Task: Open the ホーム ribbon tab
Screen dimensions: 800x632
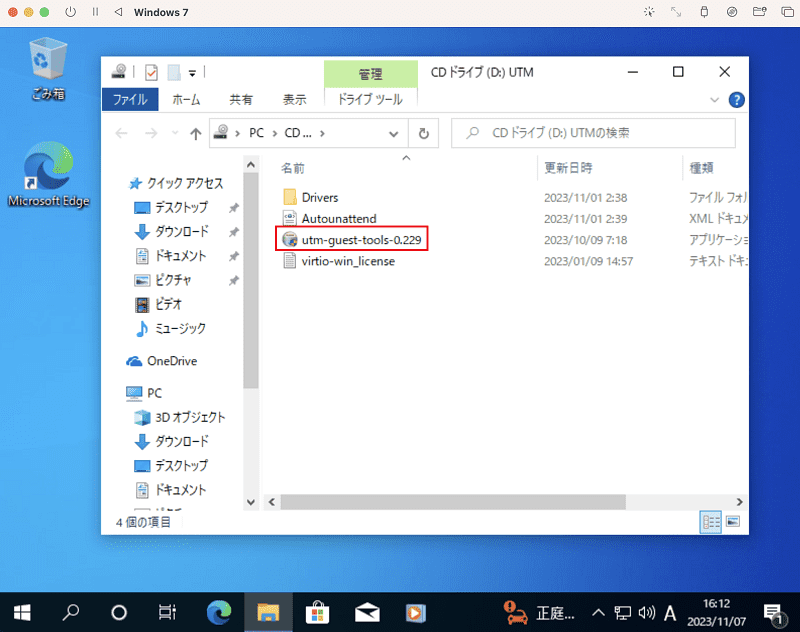Action: [186, 99]
